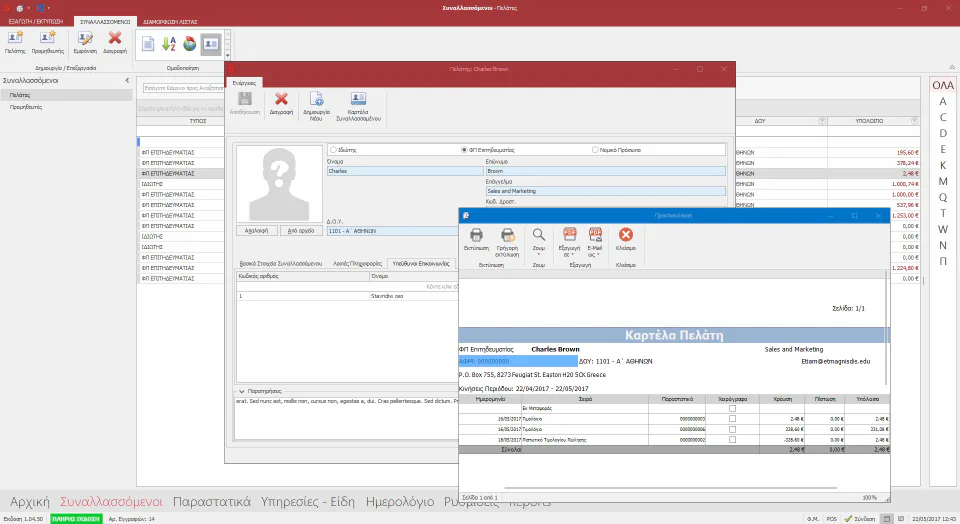The image size is (960, 524).
Task: Click the Εκτύπωση print icon
Action: coord(476,234)
